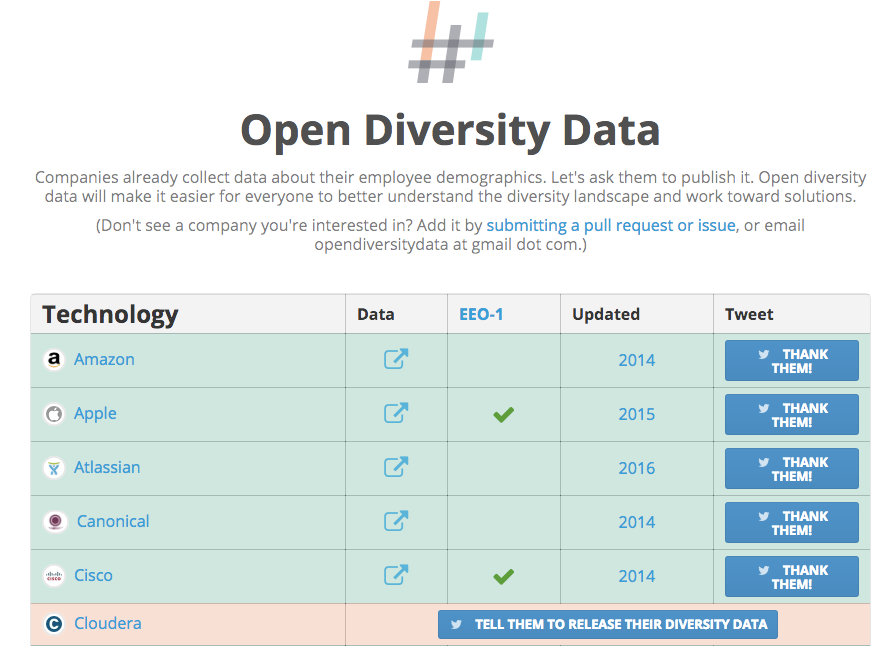Viewport: 886px width, 646px height.
Task: Click Cisco's EEO-1 green checkmark
Action: point(503,576)
